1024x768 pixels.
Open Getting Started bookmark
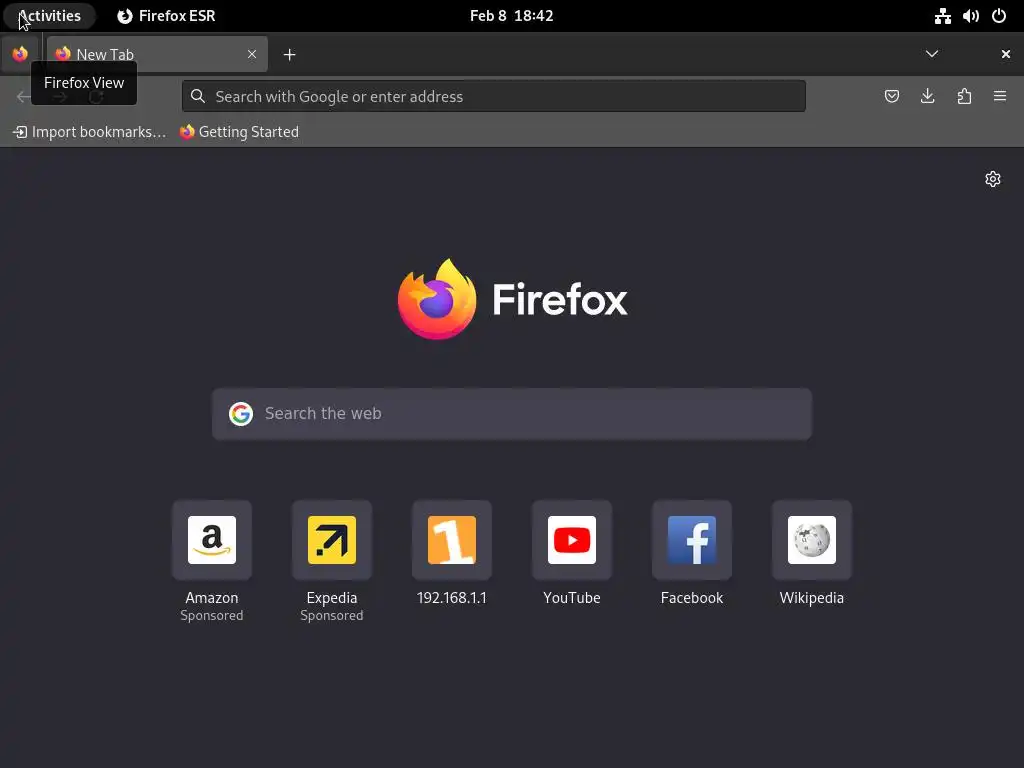pos(239,132)
